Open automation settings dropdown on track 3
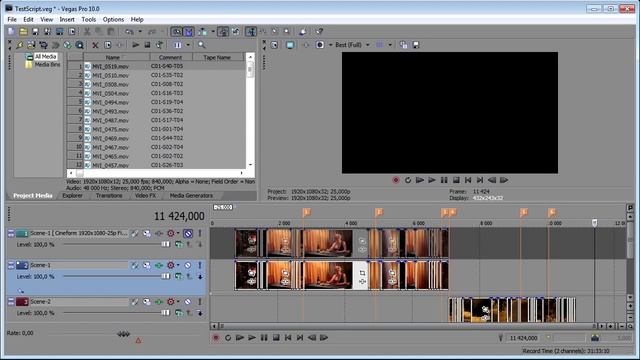The width and height of the screenshot is (640, 360). 178,302
